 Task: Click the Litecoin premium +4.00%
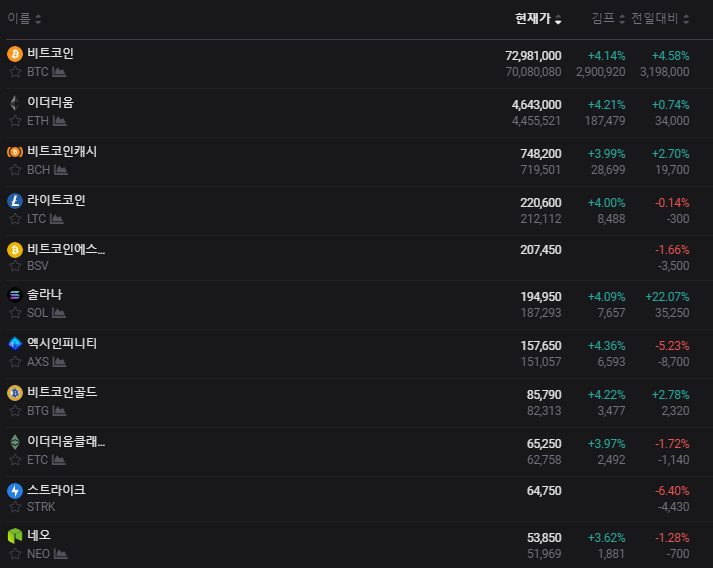[x=607, y=203]
